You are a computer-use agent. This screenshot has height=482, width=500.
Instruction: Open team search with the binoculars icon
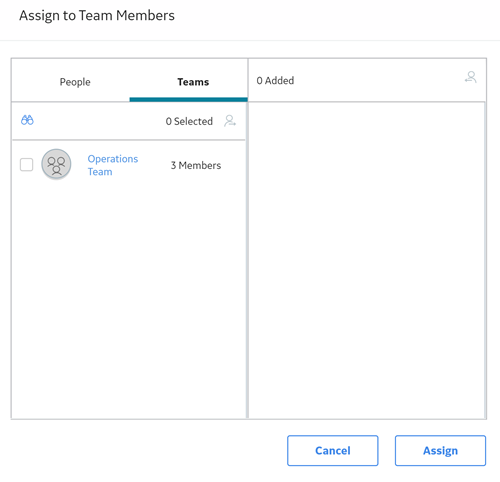pos(27,120)
